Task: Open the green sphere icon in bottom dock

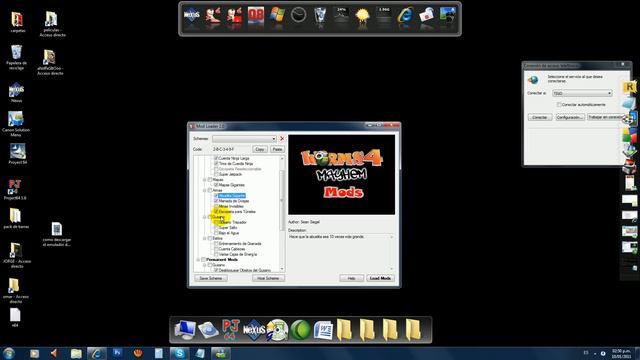Action: [300, 330]
